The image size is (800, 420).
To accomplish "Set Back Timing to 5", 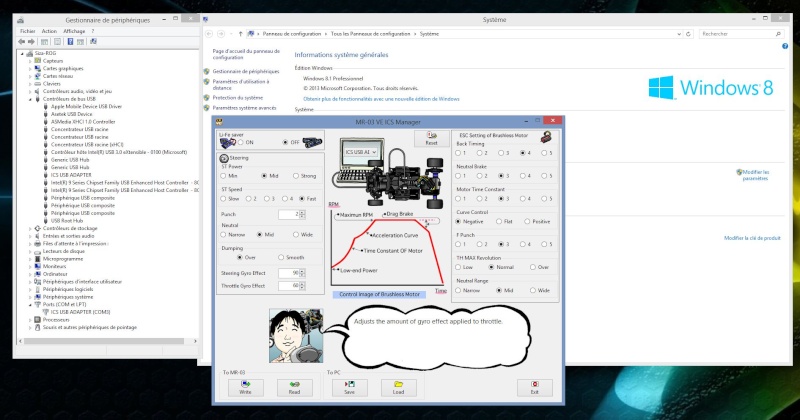I will (x=544, y=153).
